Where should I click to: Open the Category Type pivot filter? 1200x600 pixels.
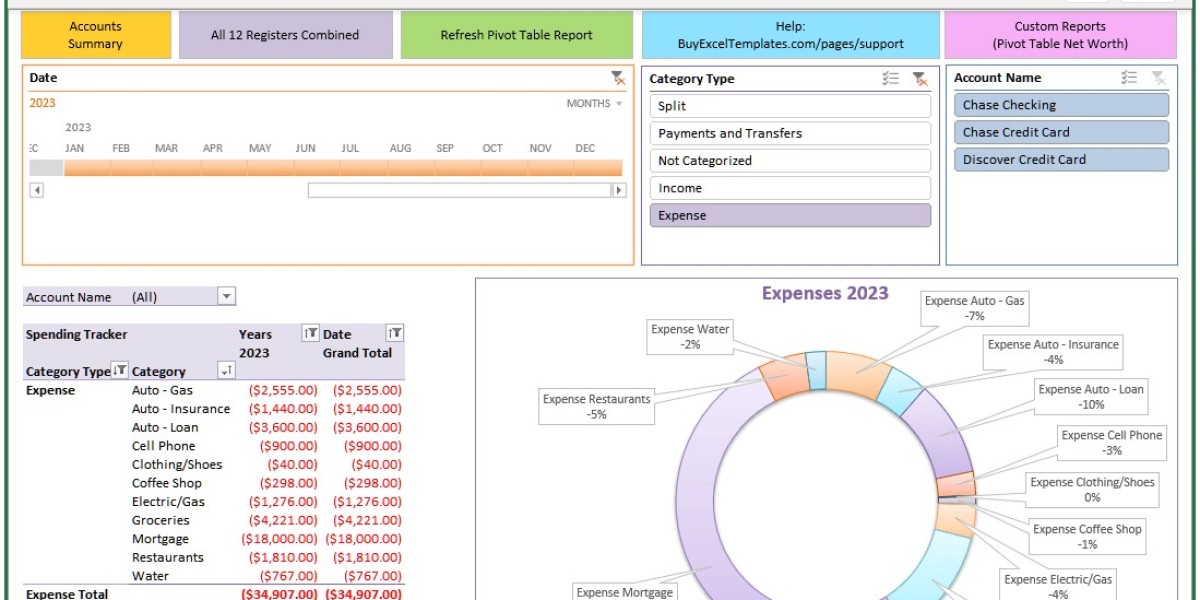point(120,371)
